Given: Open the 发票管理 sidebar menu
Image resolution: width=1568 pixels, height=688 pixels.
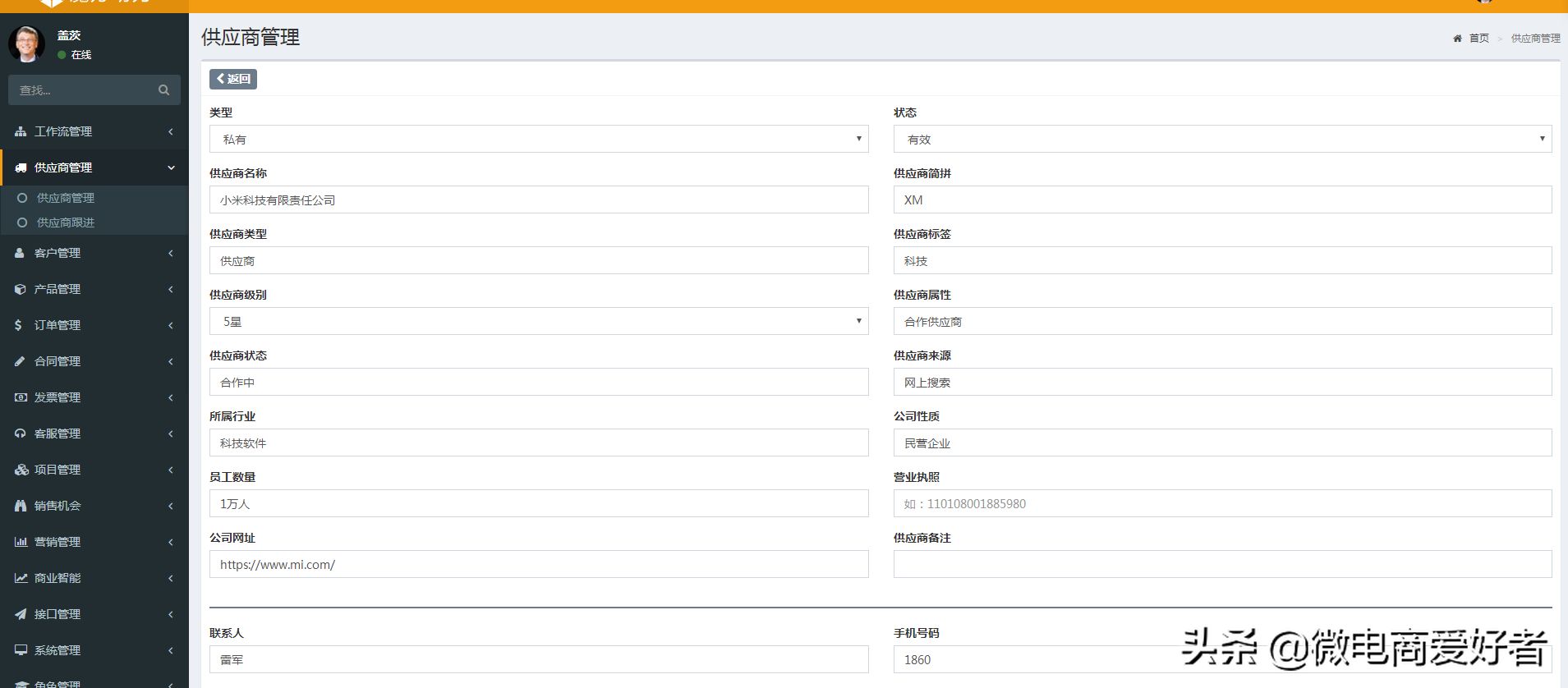Looking at the screenshot, I should coord(94,397).
